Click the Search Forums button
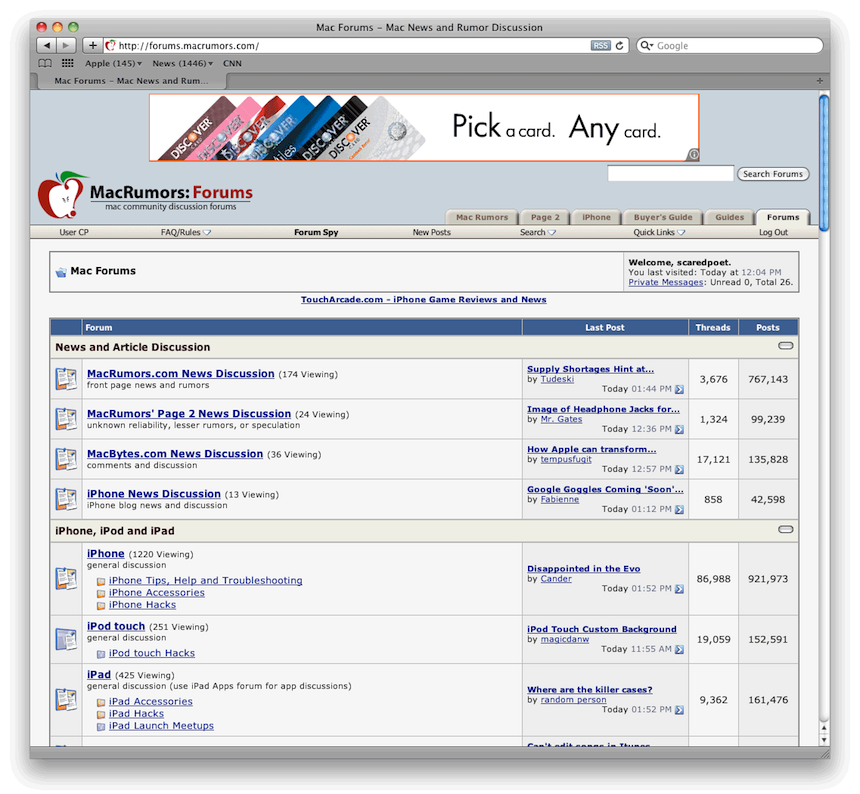Image resolution: width=860 pixels, height=794 pixels. click(773, 174)
